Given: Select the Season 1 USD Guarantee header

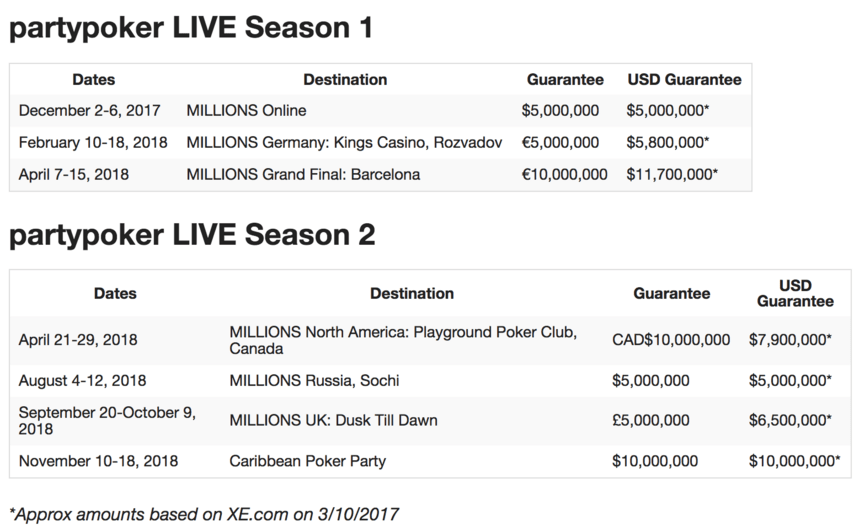Looking at the screenshot, I should (x=685, y=79).
